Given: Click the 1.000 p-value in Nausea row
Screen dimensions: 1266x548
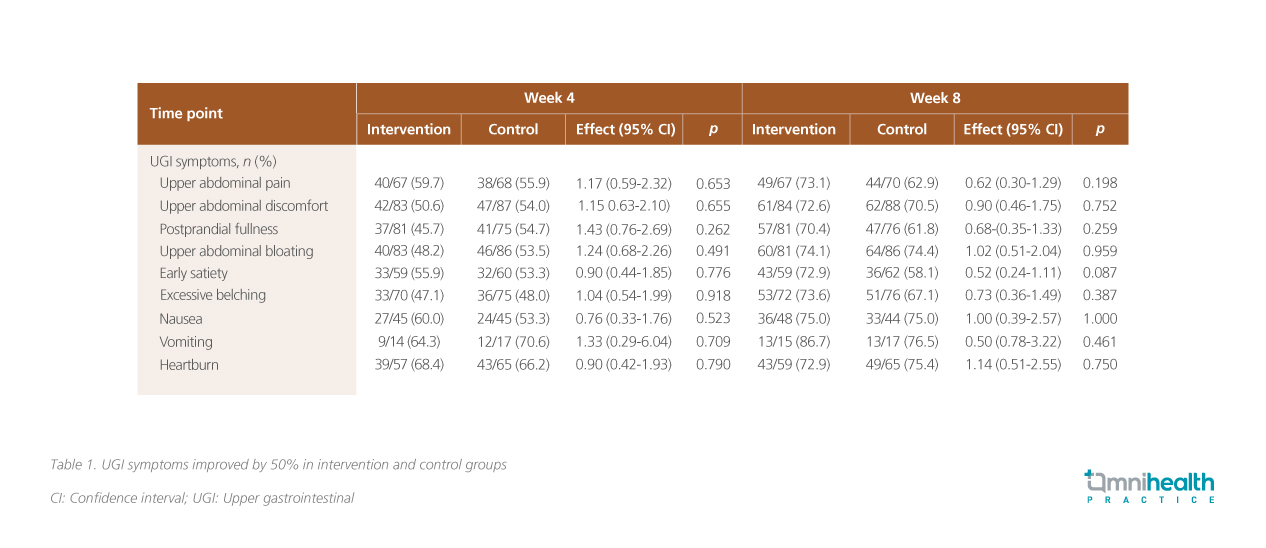Looking at the screenshot, I should [1099, 319].
